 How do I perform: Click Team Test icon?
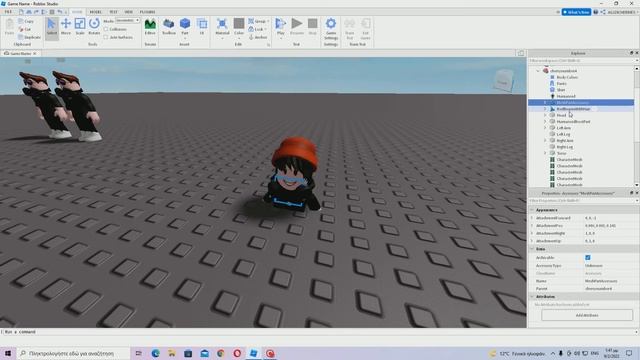[x=350, y=28]
